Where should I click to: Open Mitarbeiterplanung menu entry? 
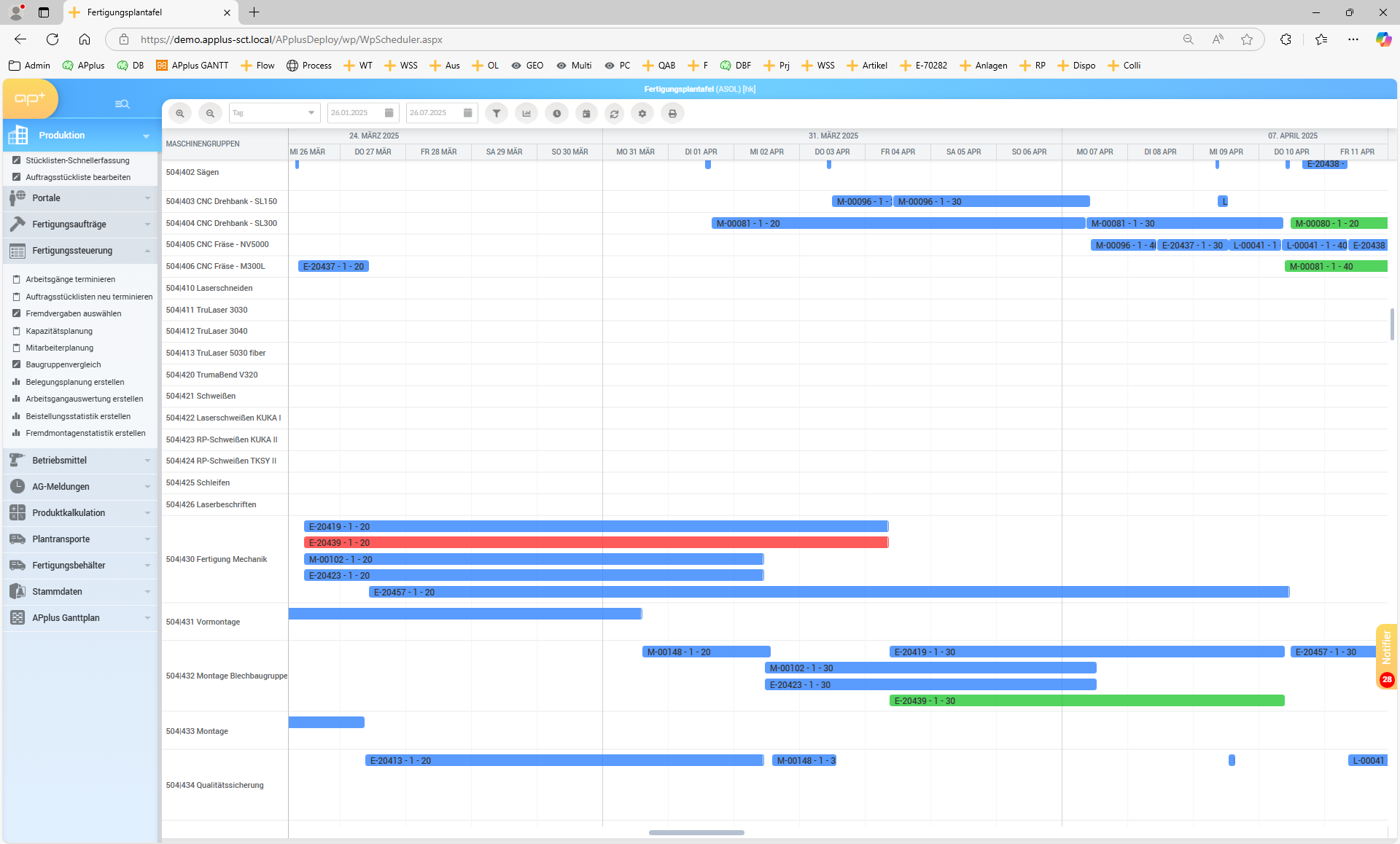(x=60, y=348)
